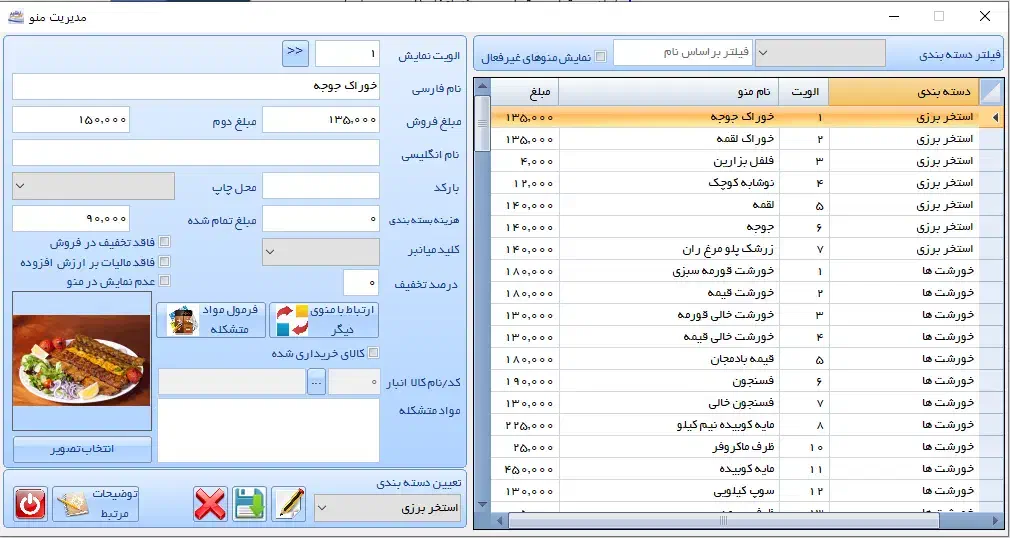Sort by نام منو column header

tap(669, 92)
